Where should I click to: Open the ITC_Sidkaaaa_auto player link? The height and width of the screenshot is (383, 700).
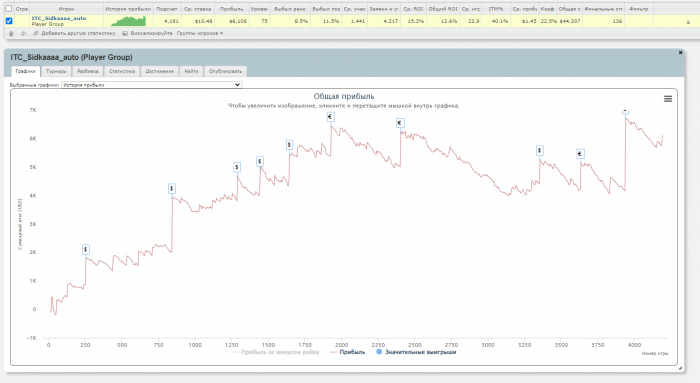pos(58,18)
